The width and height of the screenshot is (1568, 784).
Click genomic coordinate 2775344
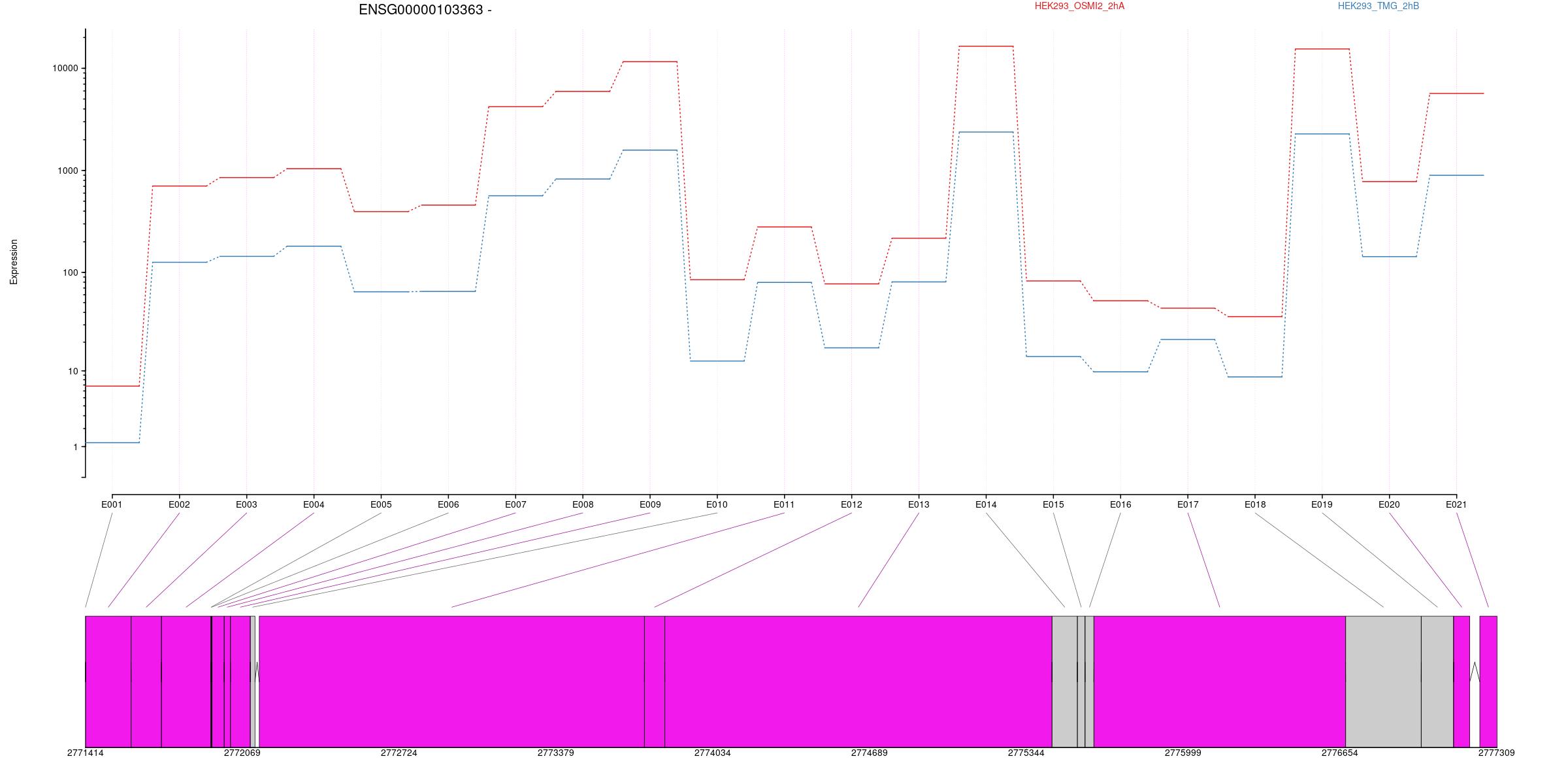(1026, 753)
